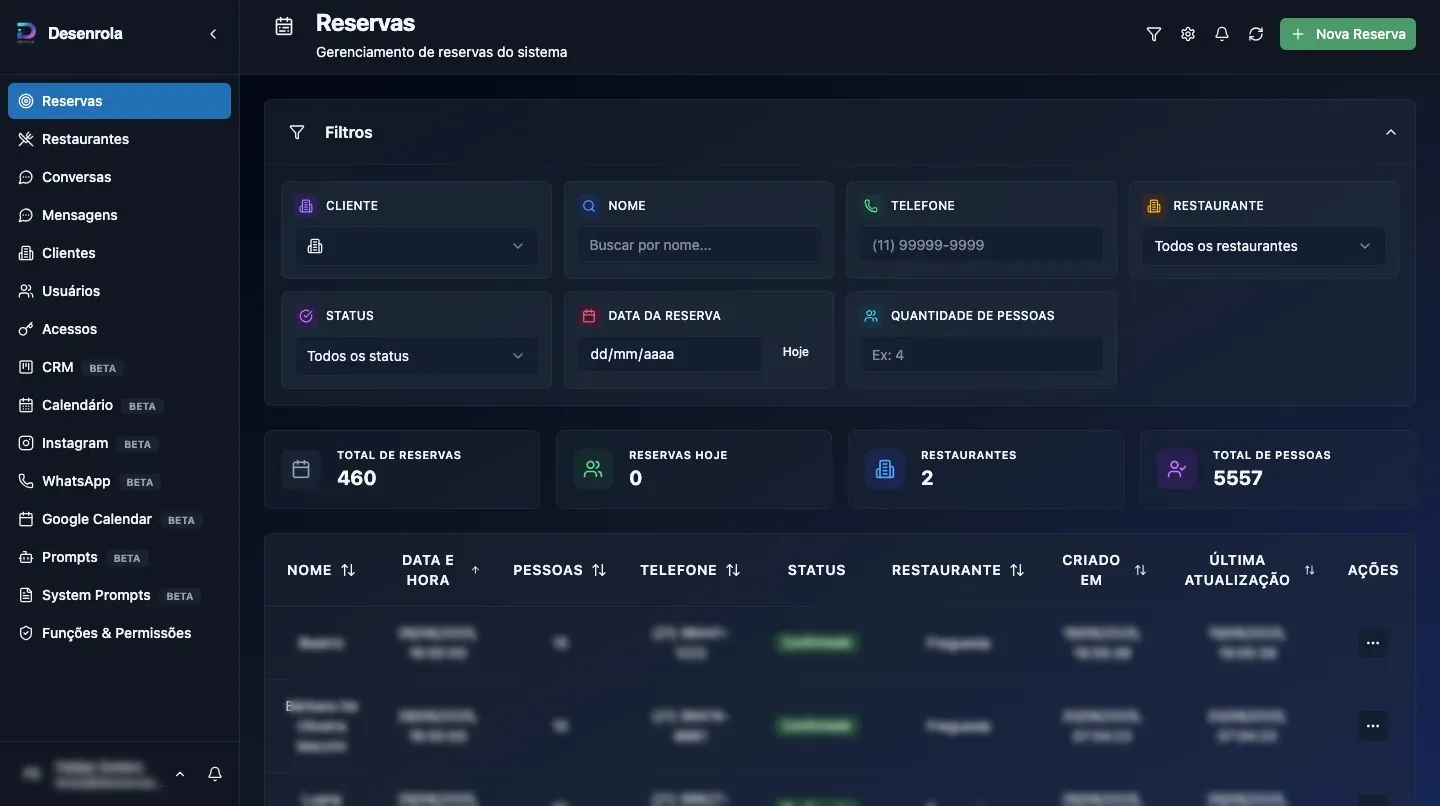Viewport: 1440px width, 806px height.
Task: Sort table by Pessoas column
Action: tap(559, 570)
